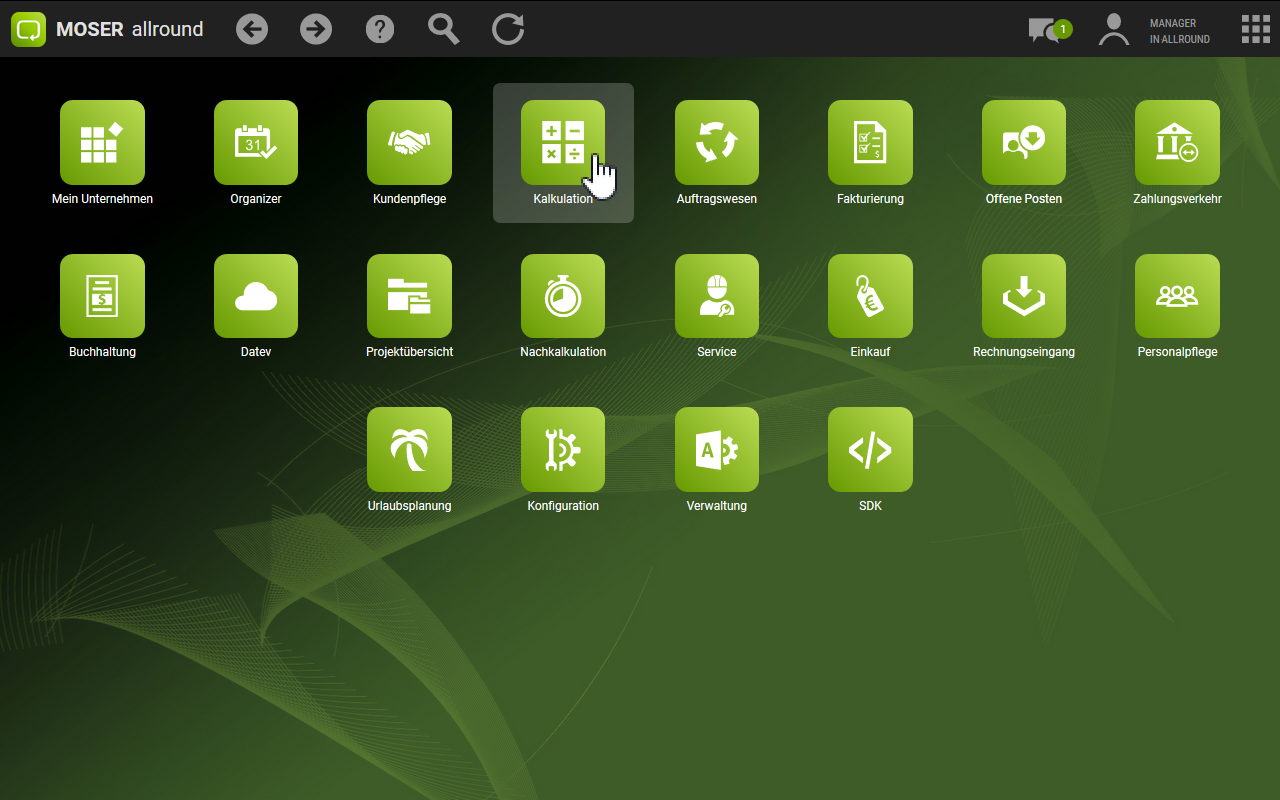Open Kundenpflege handshake icon
The height and width of the screenshot is (800, 1280).
(x=409, y=143)
